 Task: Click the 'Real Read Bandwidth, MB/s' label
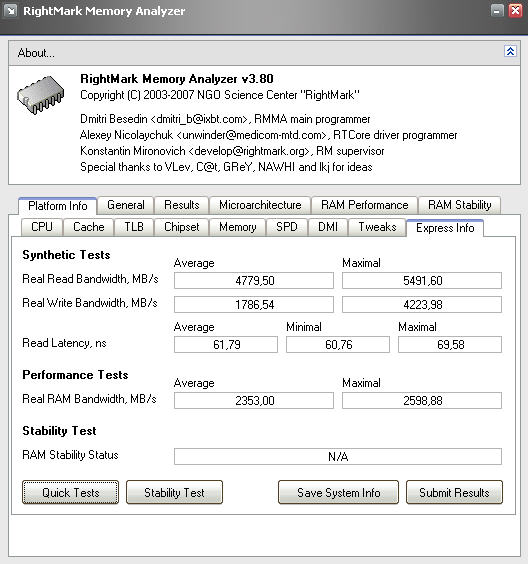coord(90,279)
